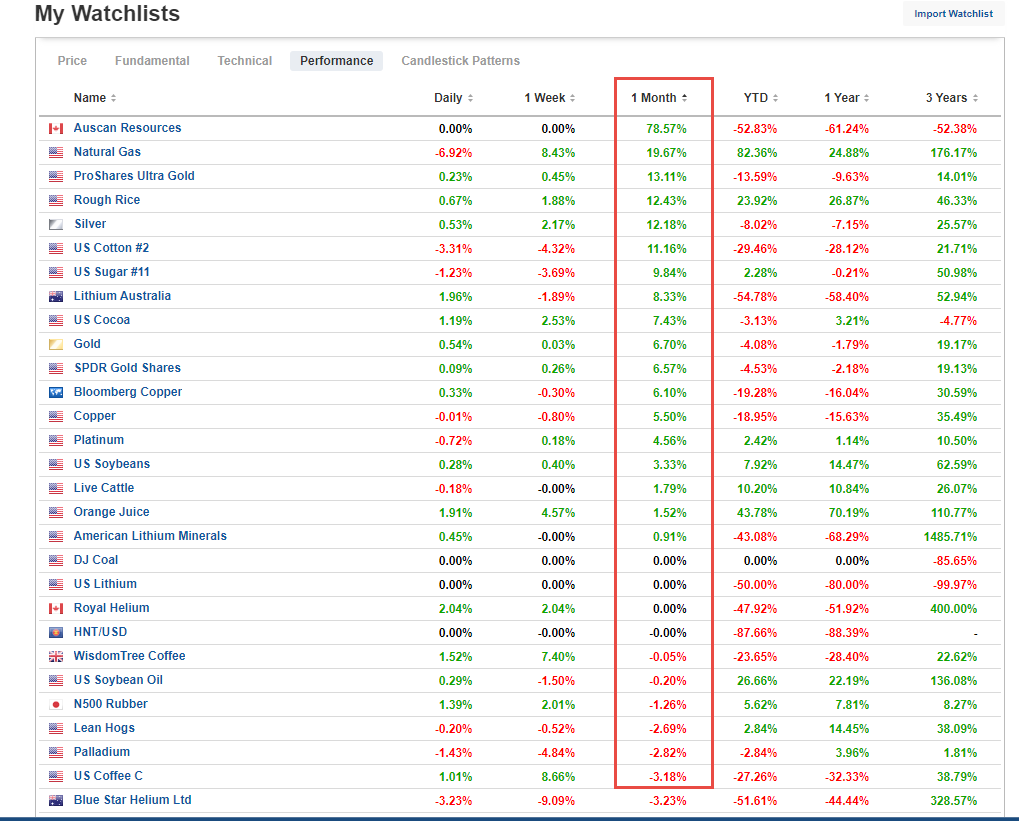The height and width of the screenshot is (821, 1019).
Task: Click the Import Watchlist button
Action: pos(953,14)
